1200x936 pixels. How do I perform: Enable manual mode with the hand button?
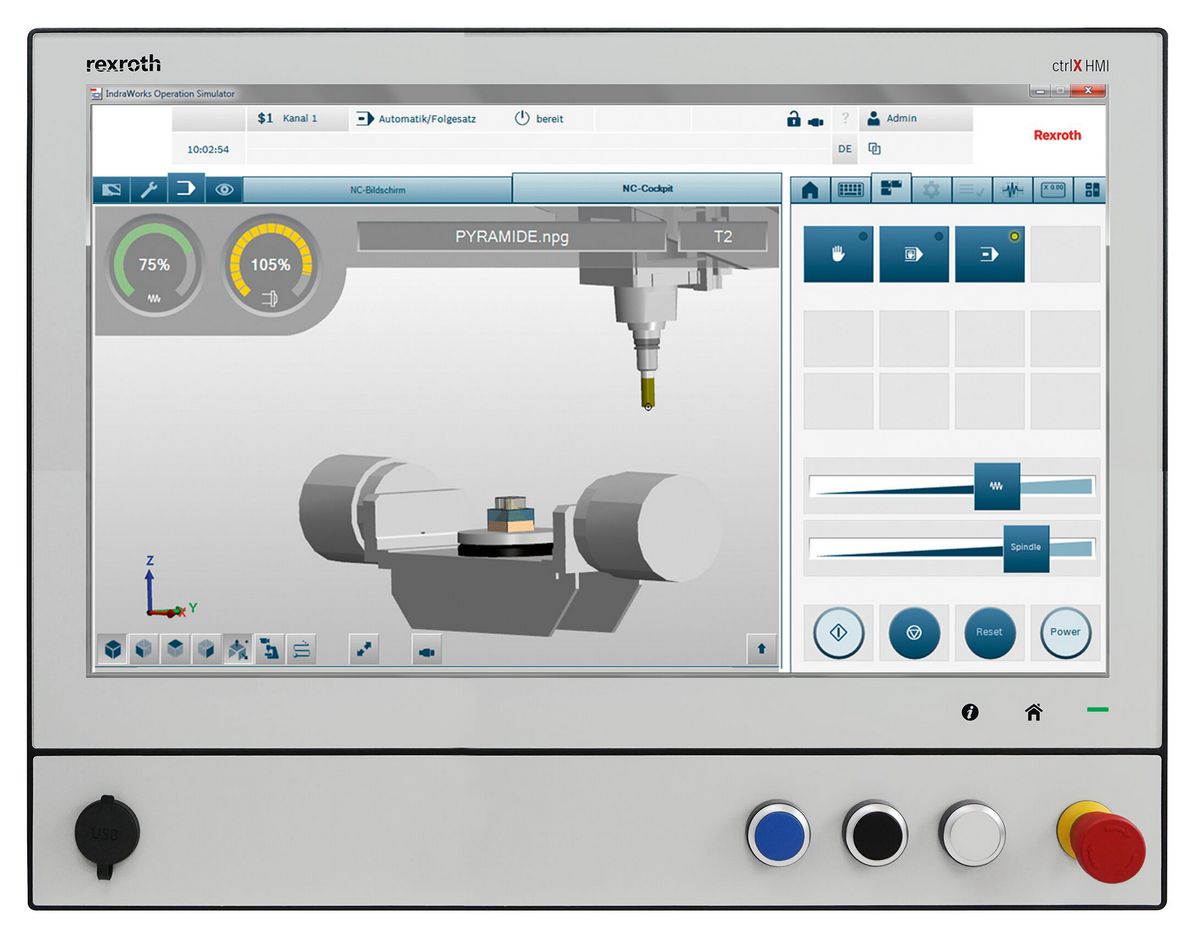(x=838, y=254)
